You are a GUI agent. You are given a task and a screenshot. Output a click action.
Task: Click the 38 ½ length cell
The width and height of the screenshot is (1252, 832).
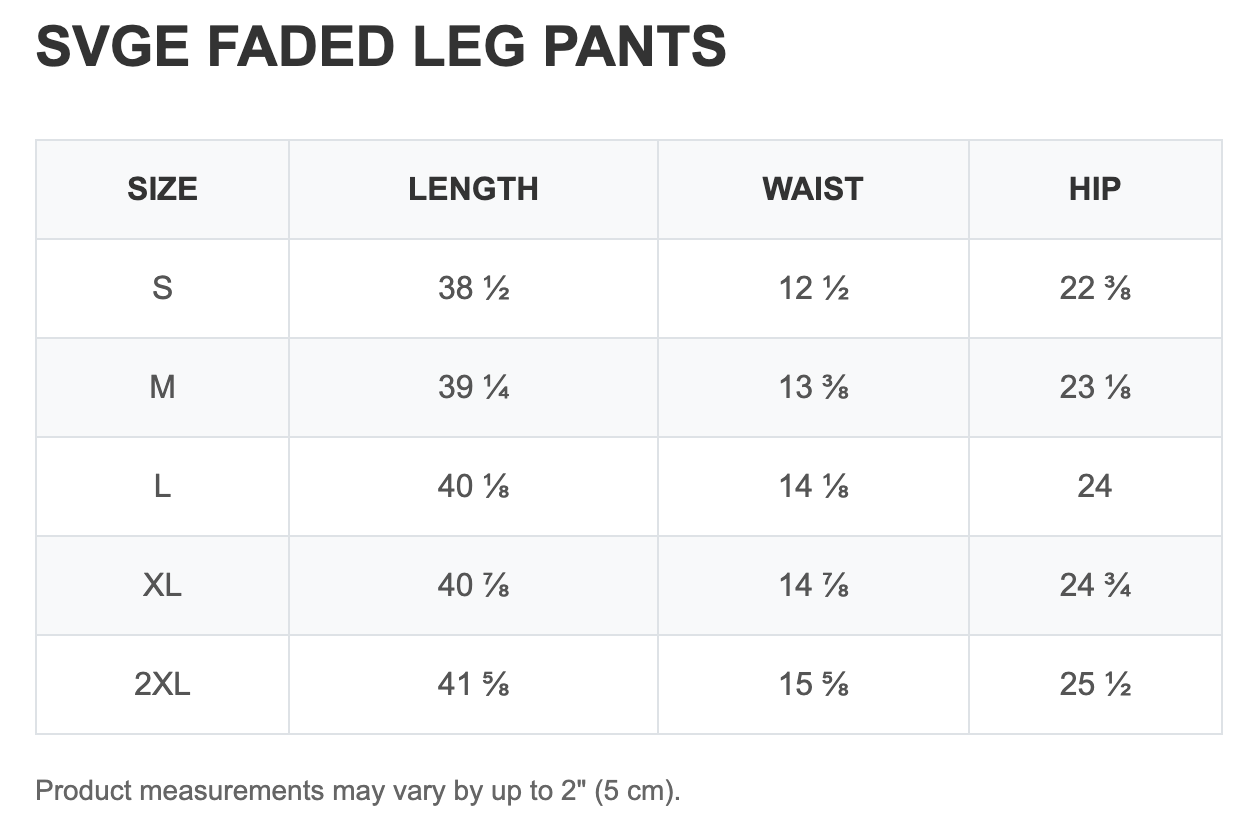point(473,288)
